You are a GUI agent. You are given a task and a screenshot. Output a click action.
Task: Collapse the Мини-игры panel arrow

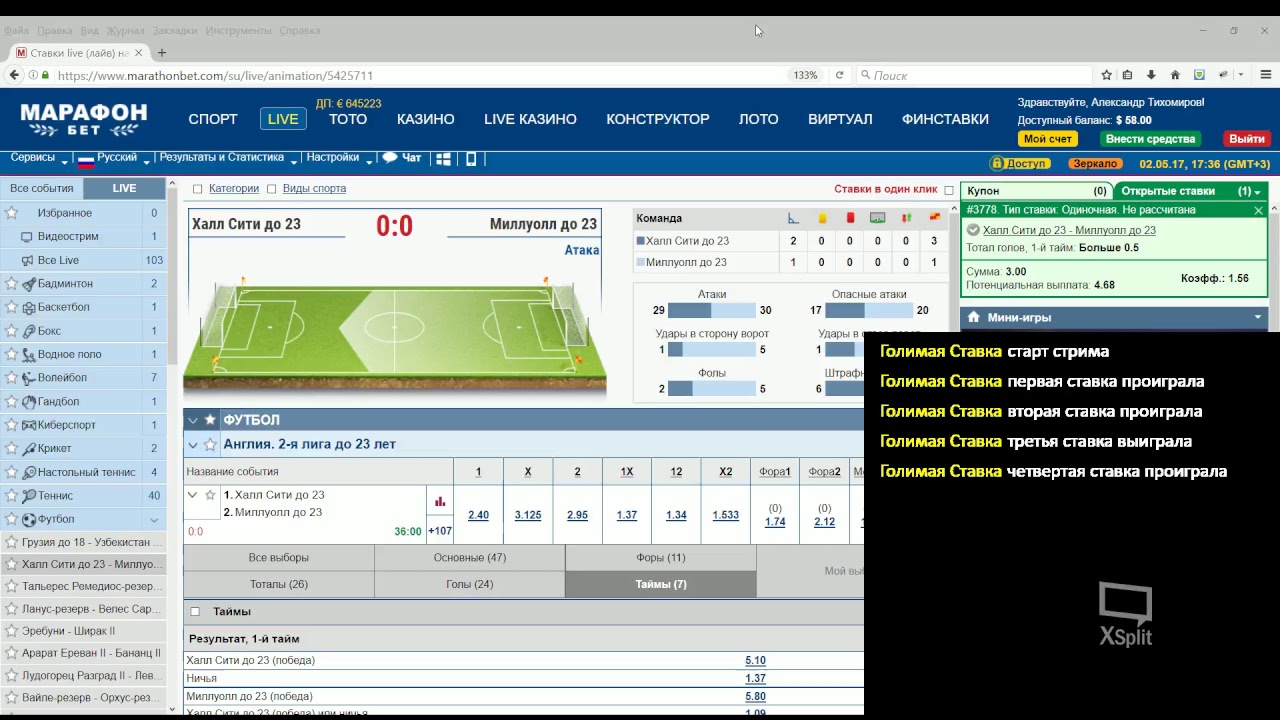click(1258, 317)
